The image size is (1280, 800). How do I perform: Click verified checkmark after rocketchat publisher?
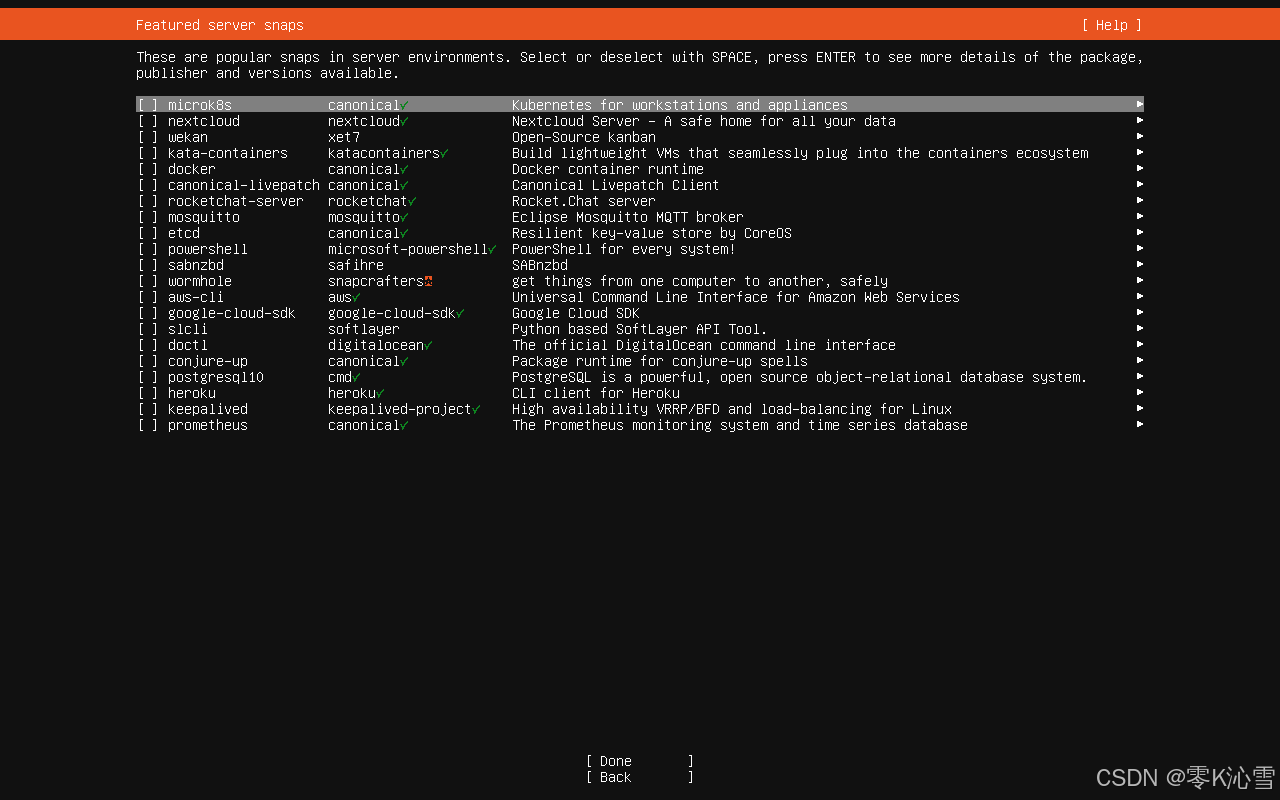412,201
